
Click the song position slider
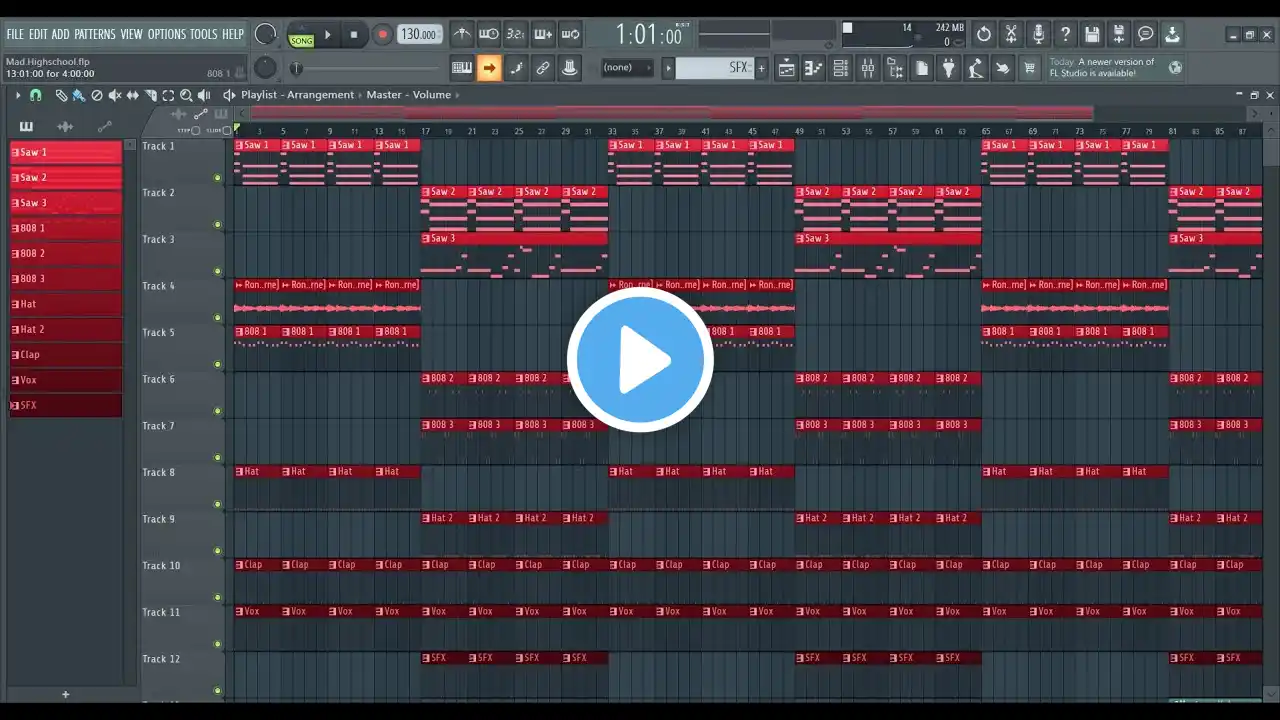point(370,68)
